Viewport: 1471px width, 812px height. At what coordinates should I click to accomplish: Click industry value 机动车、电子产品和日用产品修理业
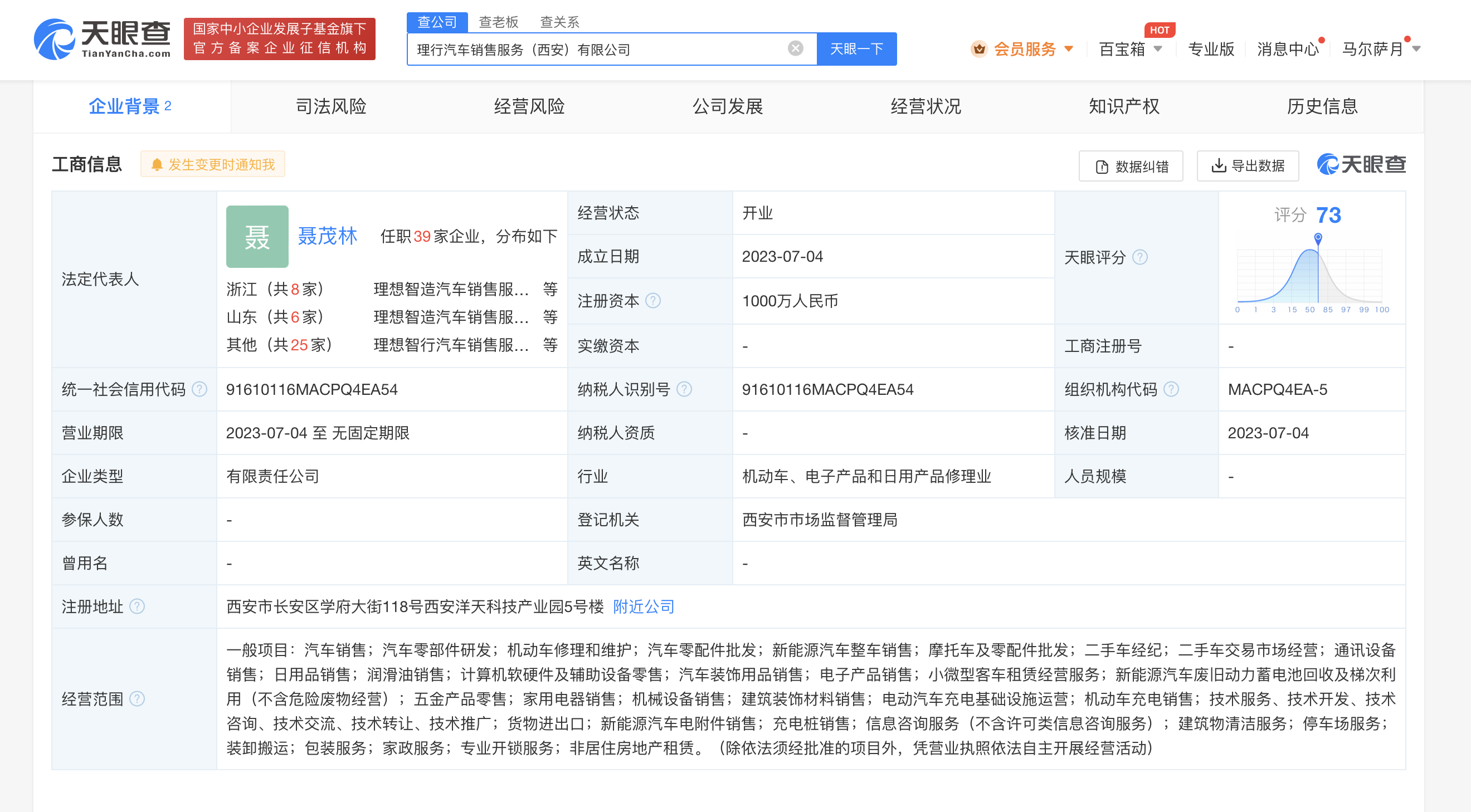866,476
